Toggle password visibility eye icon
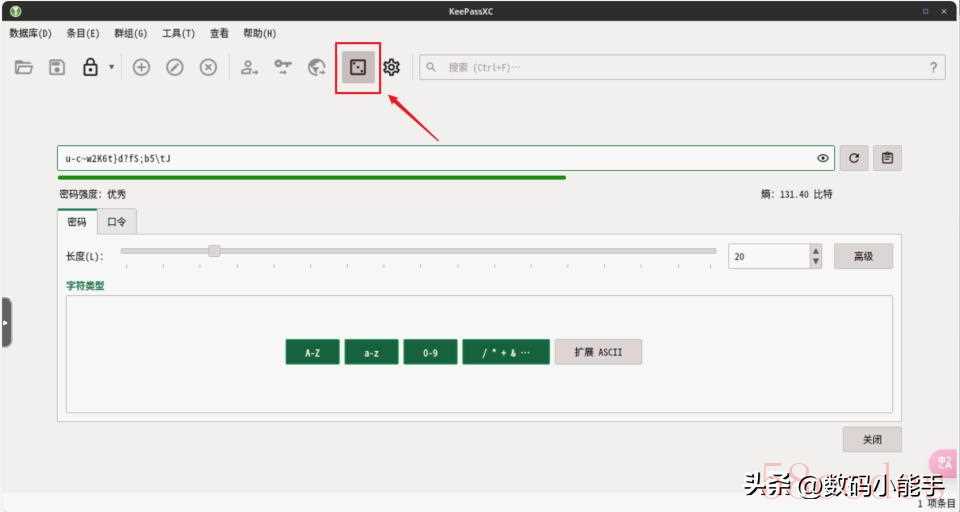The height and width of the screenshot is (512, 960). click(823, 158)
